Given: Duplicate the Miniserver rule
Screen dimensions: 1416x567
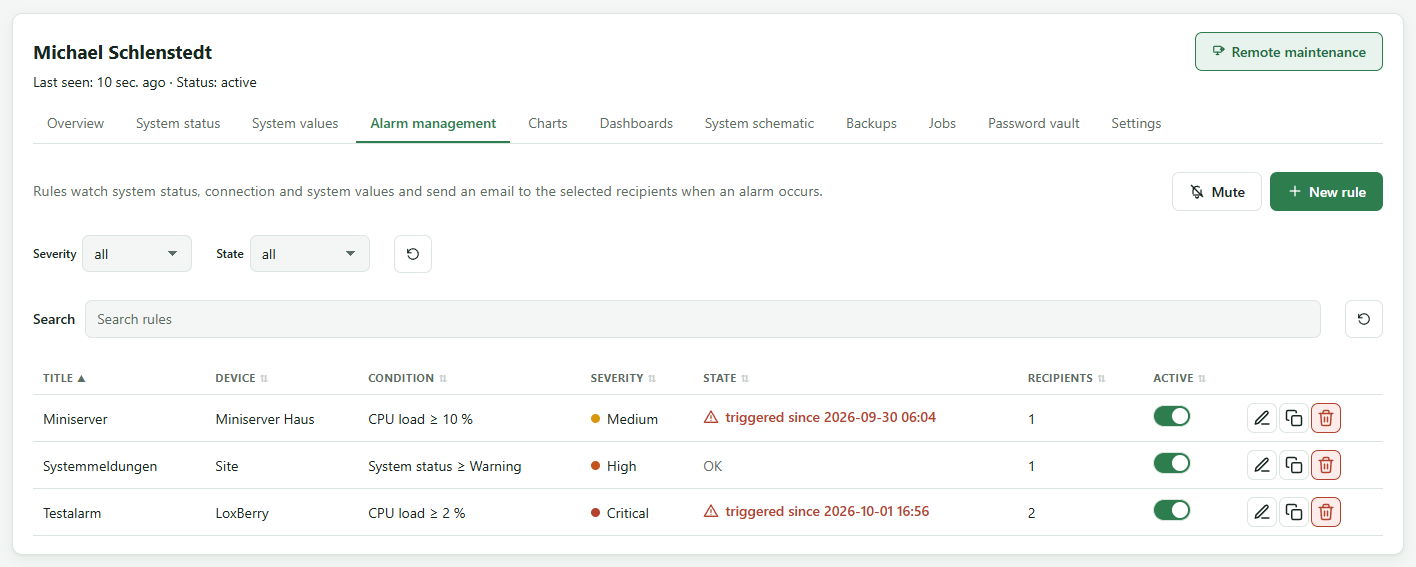Looking at the screenshot, I should point(1294,418).
